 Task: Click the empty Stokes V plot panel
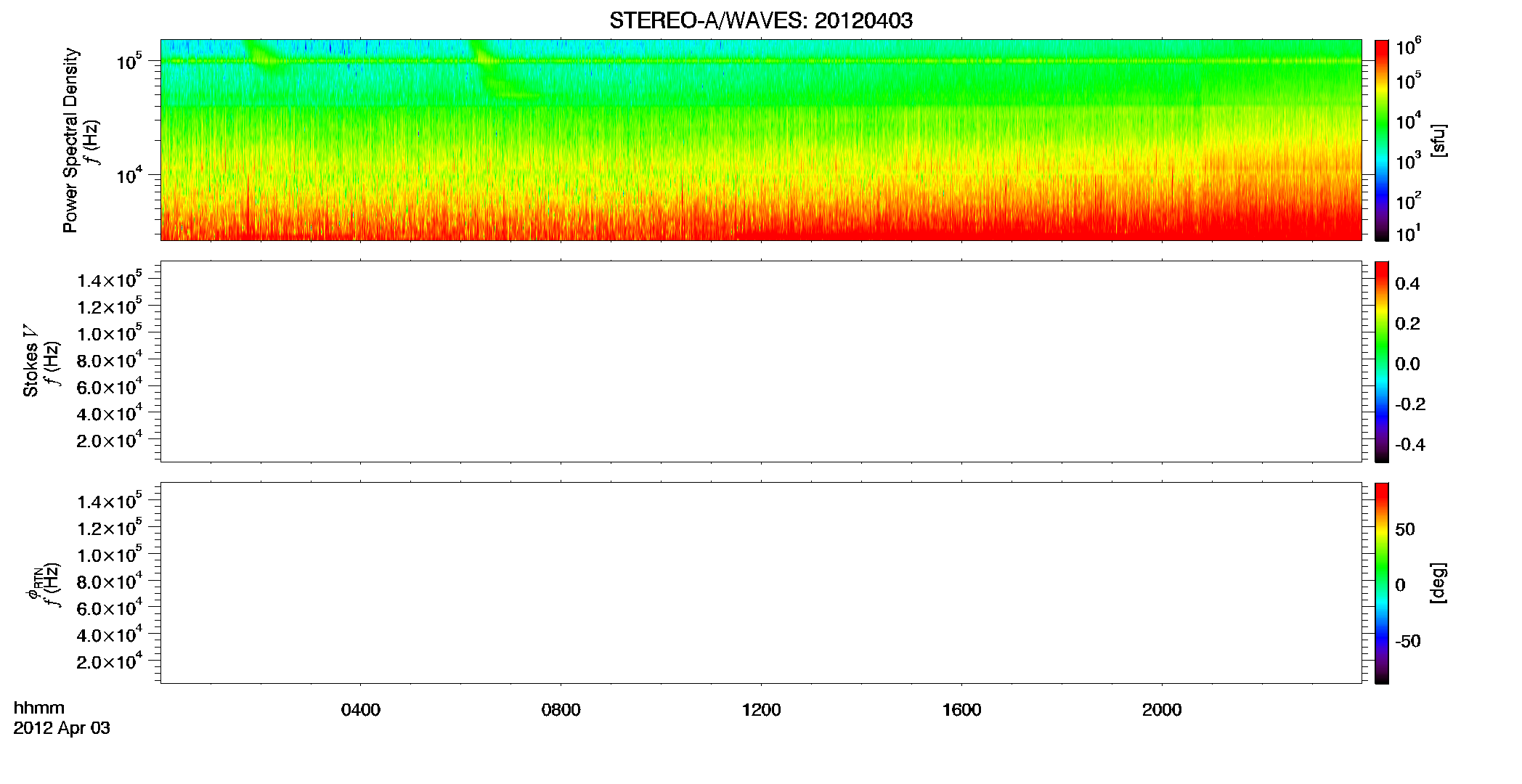[761, 362]
